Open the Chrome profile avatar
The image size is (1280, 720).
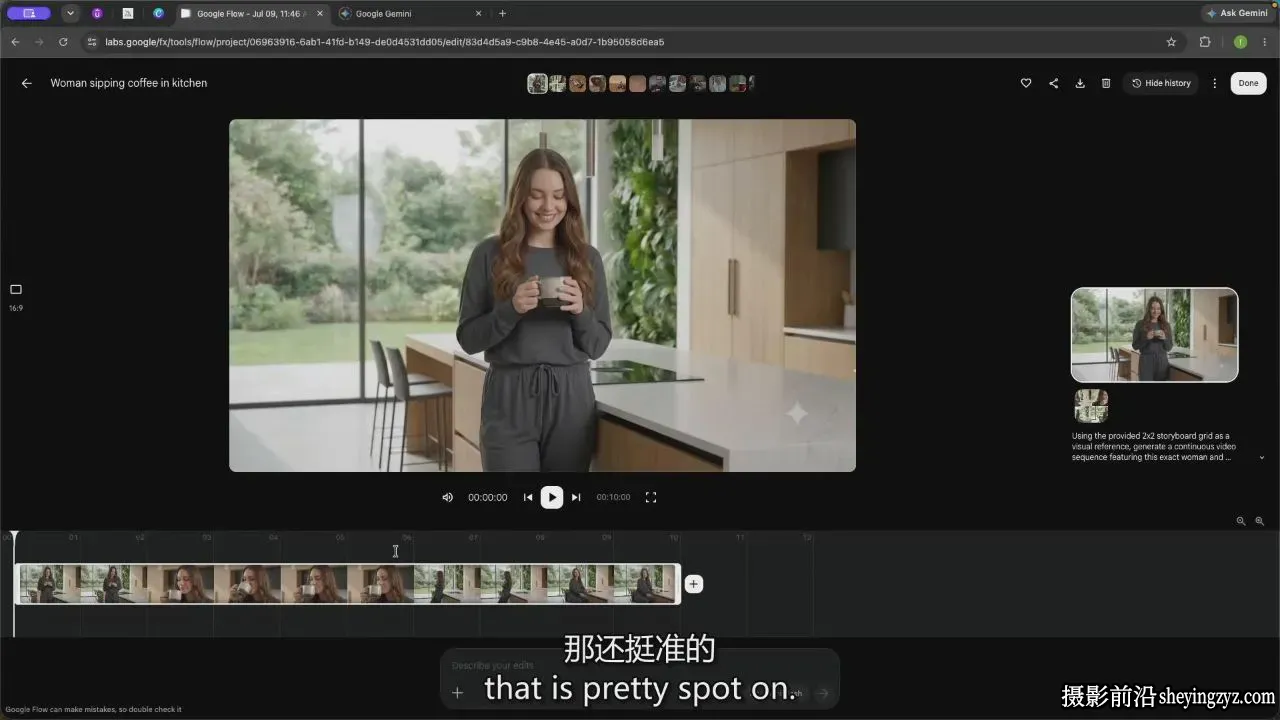coord(1240,42)
